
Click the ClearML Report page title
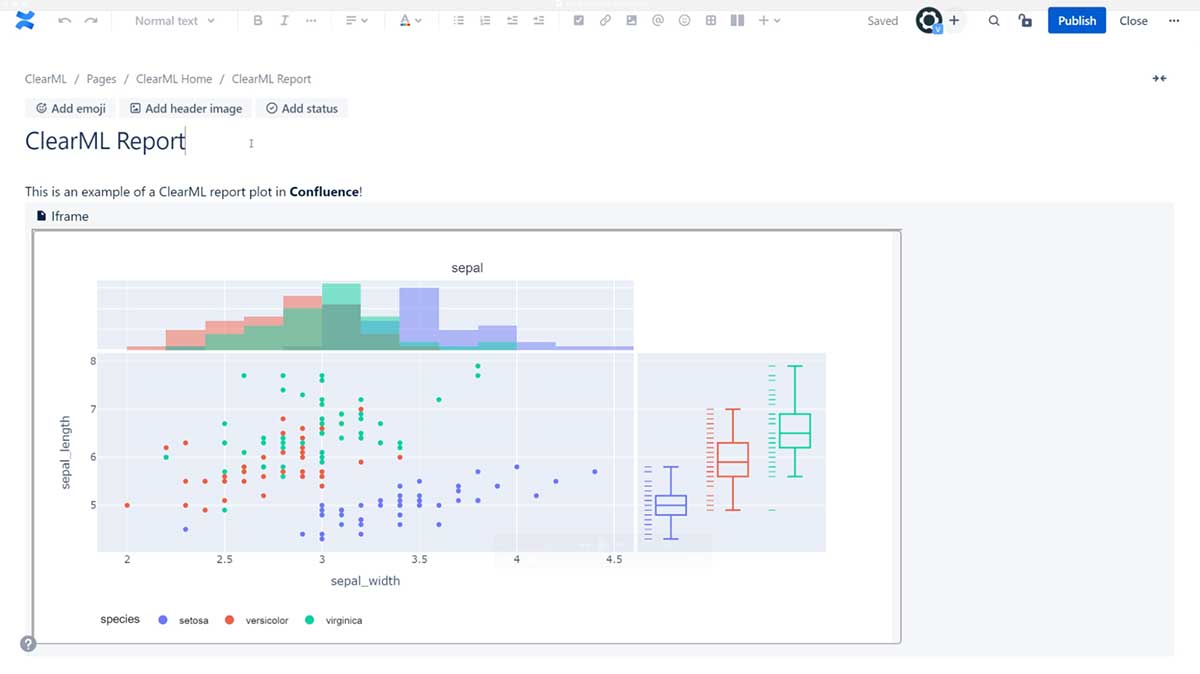(x=105, y=141)
